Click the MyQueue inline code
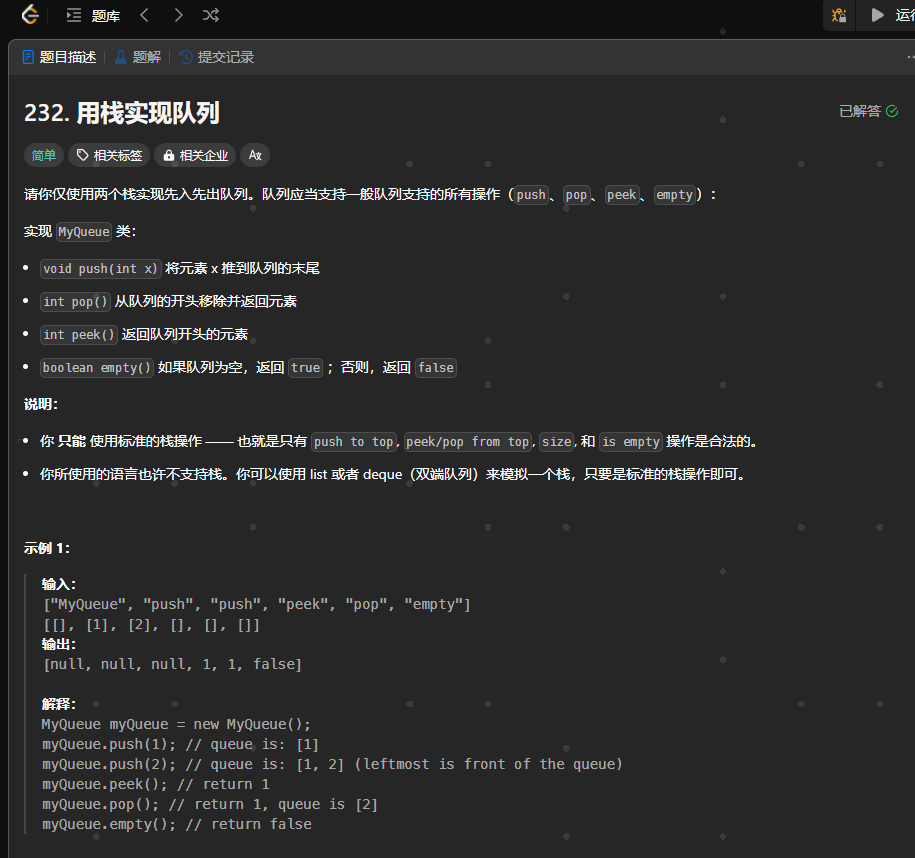This screenshot has height=858, width=915. click(84, 232)
